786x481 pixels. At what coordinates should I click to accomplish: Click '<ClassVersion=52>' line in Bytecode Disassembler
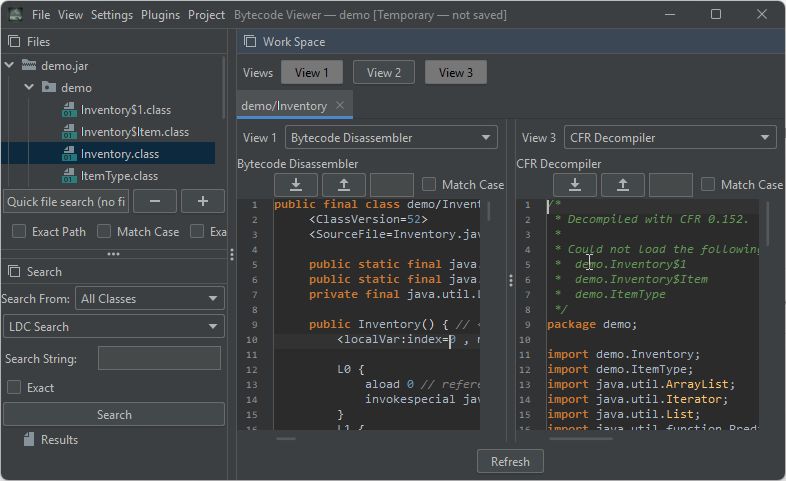click(x=368, y=219)
